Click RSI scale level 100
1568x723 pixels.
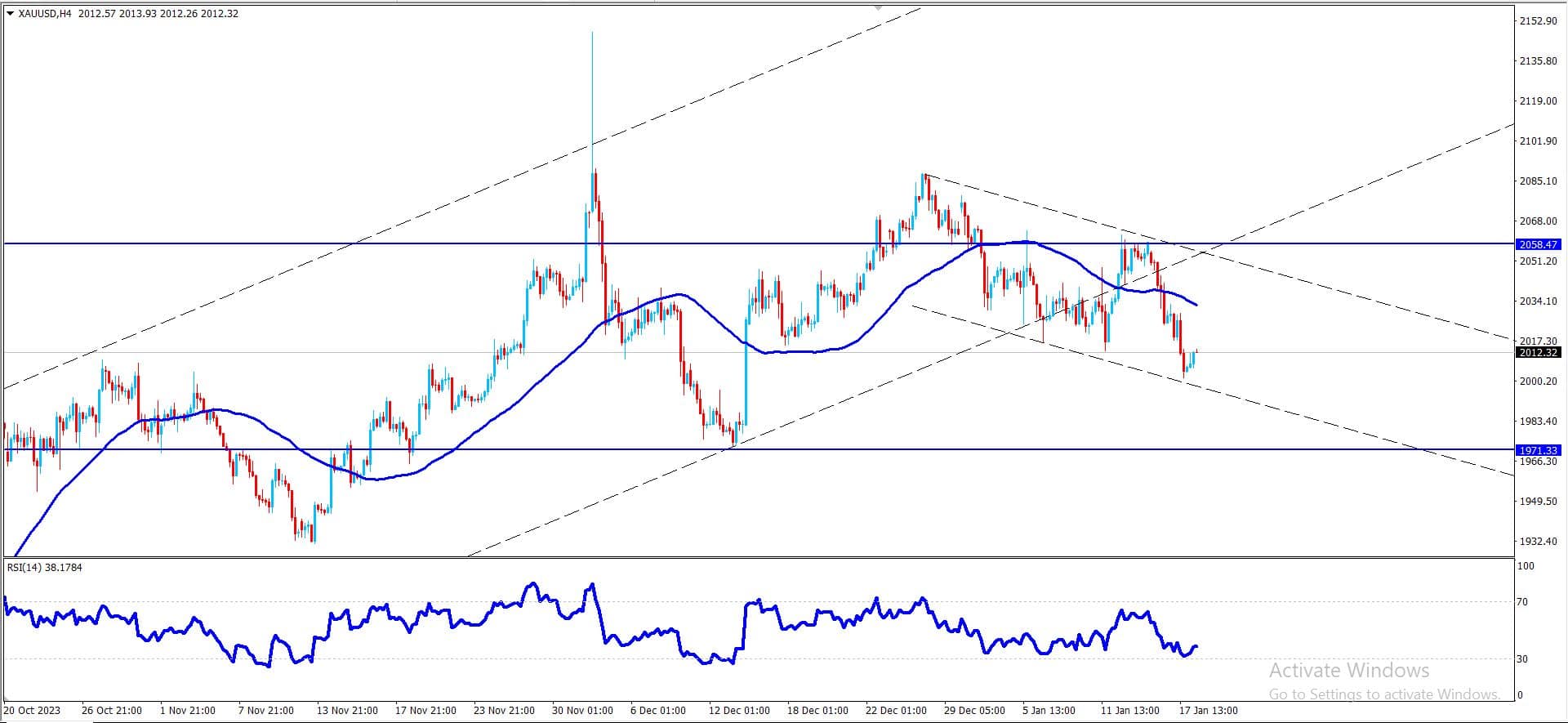(1526, 566)
